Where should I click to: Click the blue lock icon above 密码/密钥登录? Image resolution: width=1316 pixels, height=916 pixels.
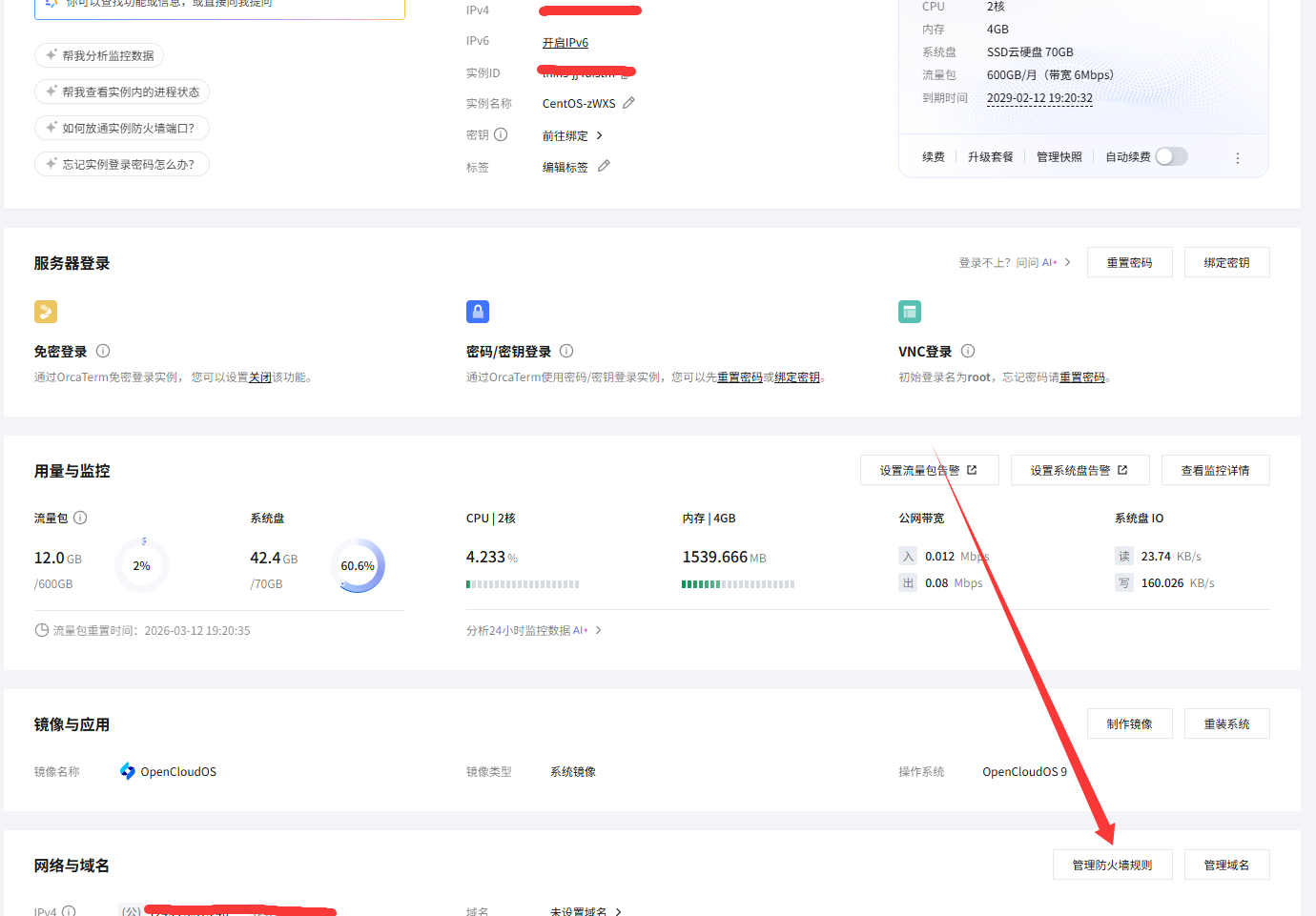coord(478,312)
